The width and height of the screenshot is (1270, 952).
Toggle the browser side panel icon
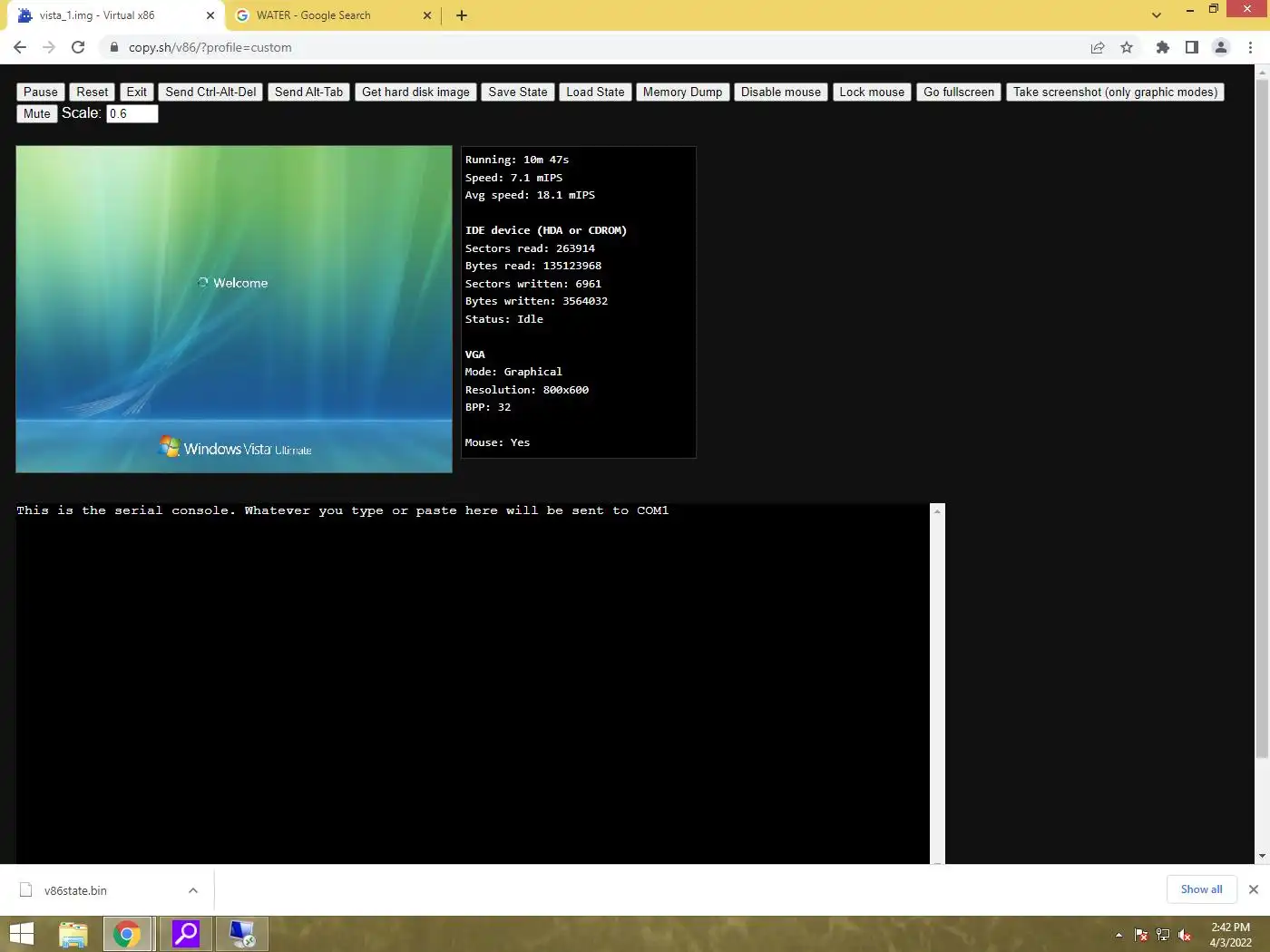(x=1192, y=47)
